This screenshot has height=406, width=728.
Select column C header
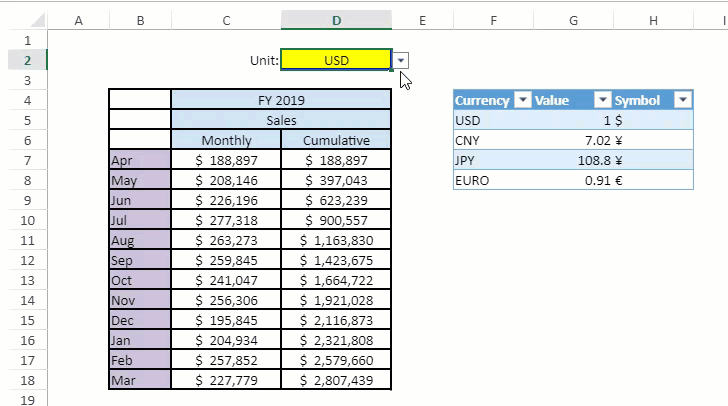tap(226, 20)
